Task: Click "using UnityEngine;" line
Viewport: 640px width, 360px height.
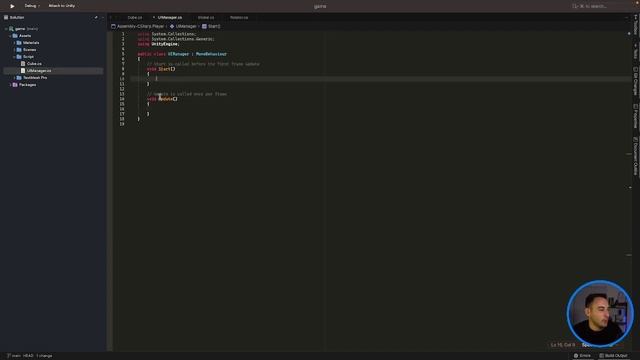Action: coord(158,44)
